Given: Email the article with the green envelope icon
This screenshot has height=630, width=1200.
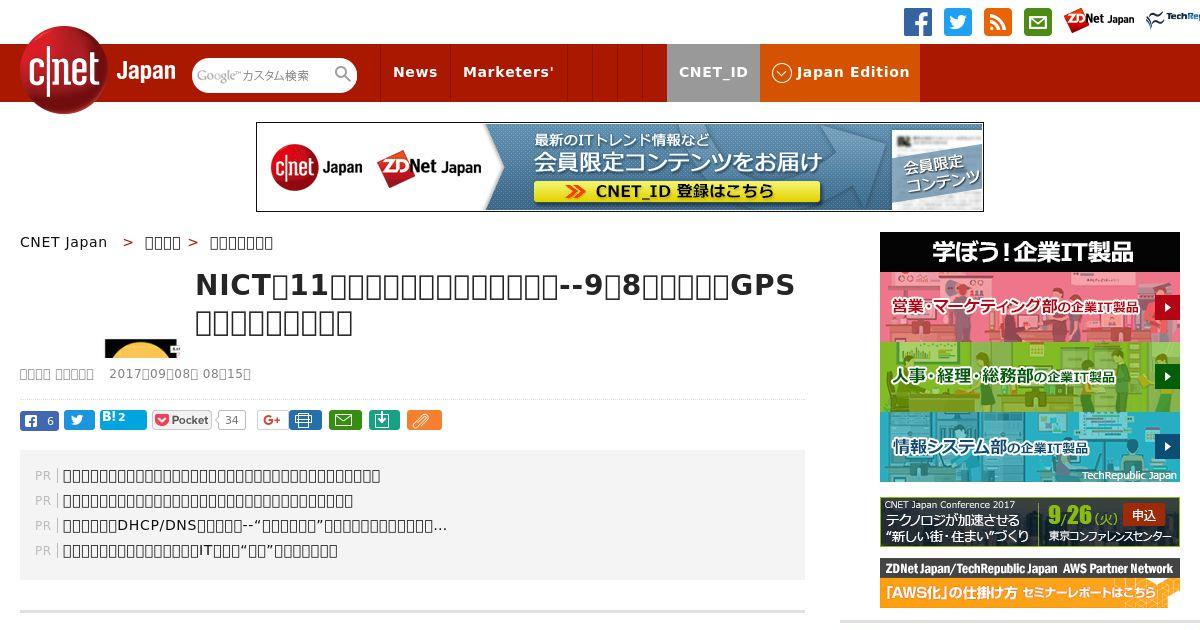Looking at the screenshot, I should tap(345, 421).
